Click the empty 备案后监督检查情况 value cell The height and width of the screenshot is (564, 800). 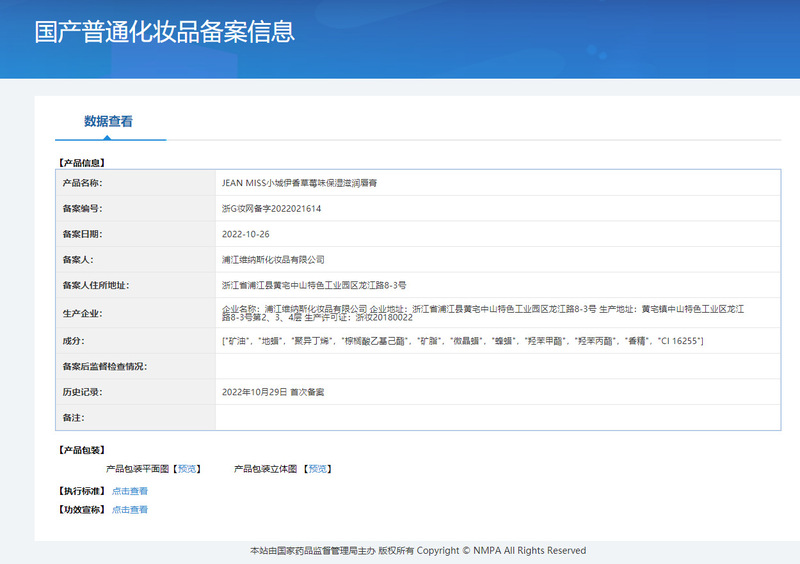tap(497, 367)
